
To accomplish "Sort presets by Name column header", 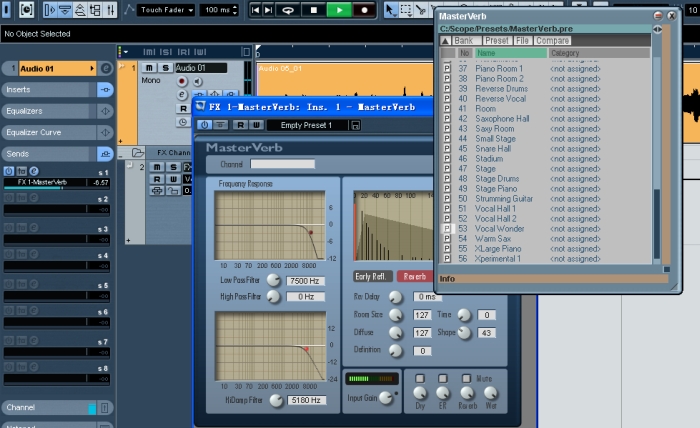I will (x=511, y=53).
